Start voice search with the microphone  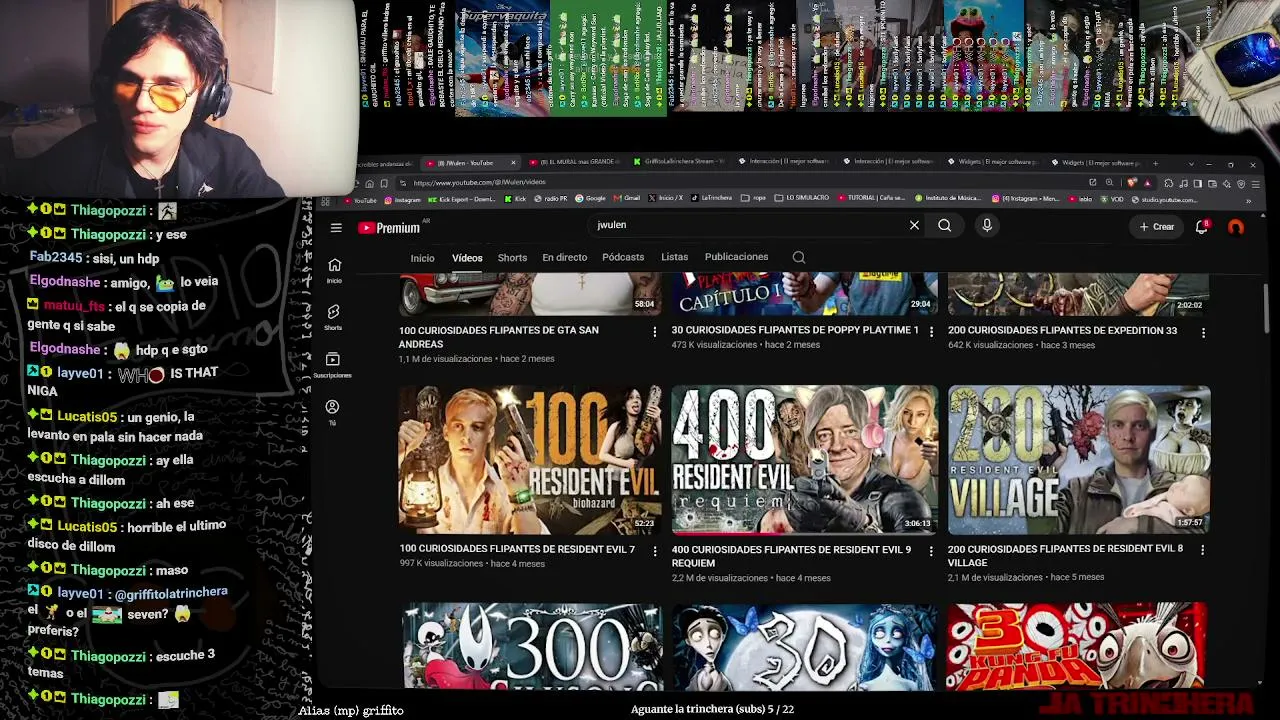tap(987, 226)
